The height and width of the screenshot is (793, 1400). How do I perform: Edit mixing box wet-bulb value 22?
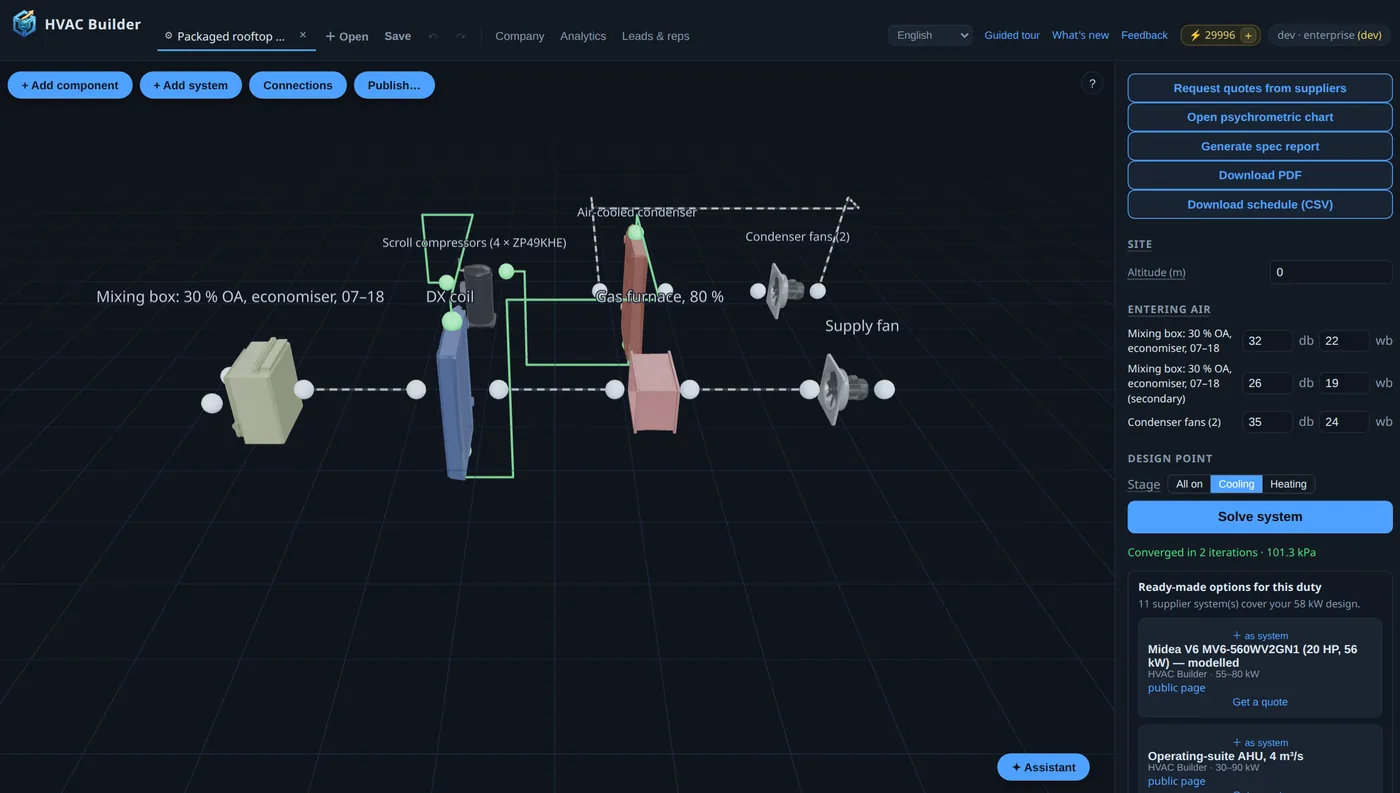[x=1344, y=341]
